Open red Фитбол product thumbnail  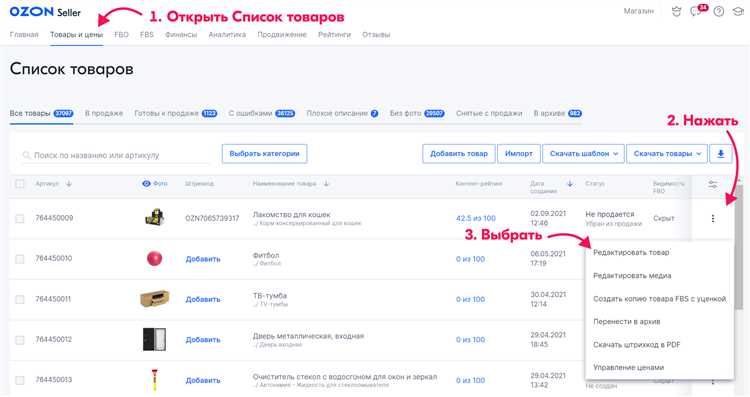point(154,259)
